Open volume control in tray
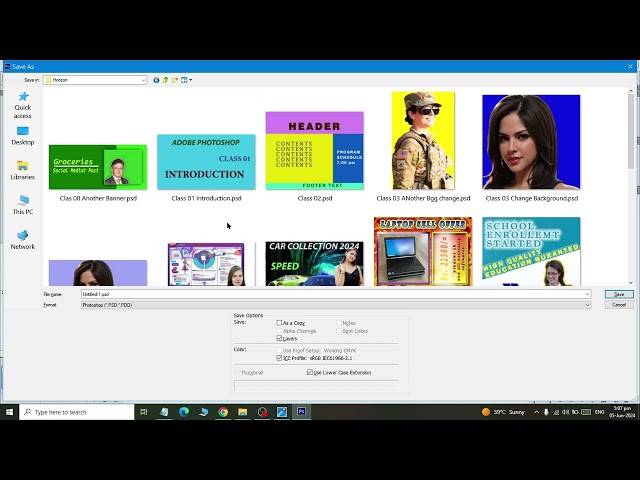Image resolution: width=640 pixels, height=480 pixels. pyautogui.click(x=565, y=412)
